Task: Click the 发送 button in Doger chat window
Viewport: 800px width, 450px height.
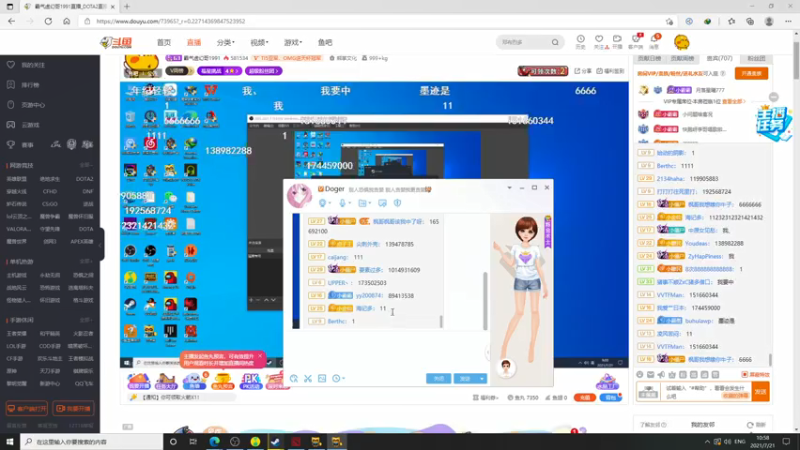Action: [x=465, y=379]
